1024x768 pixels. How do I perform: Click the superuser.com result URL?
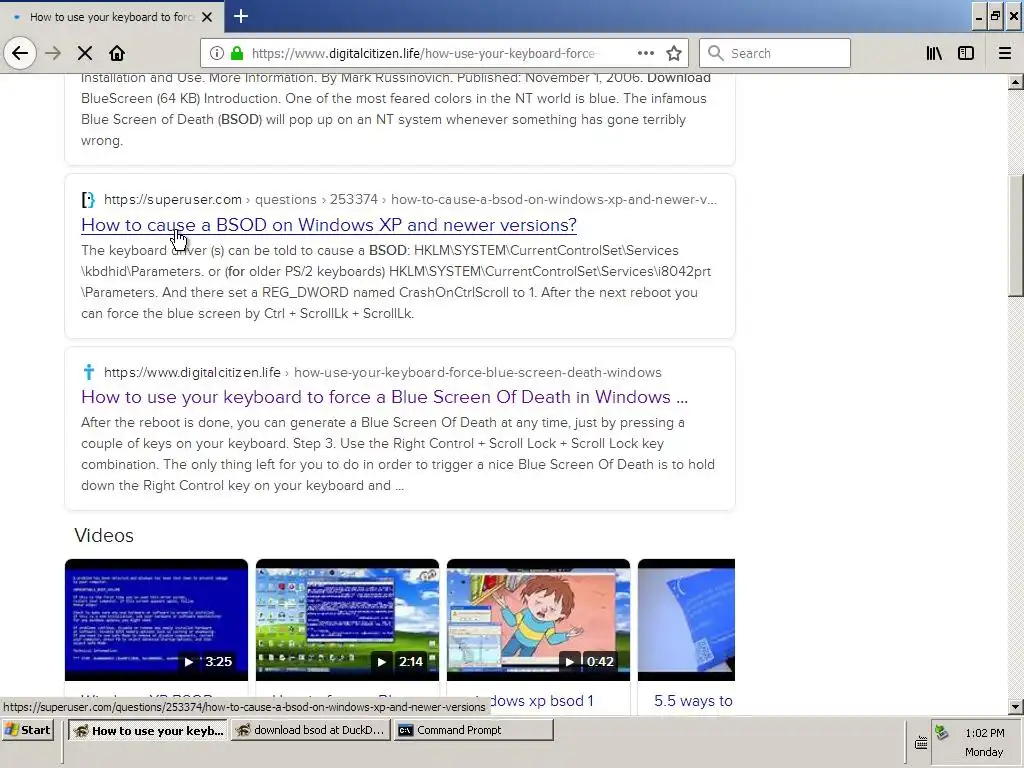[x=409, y=199]
